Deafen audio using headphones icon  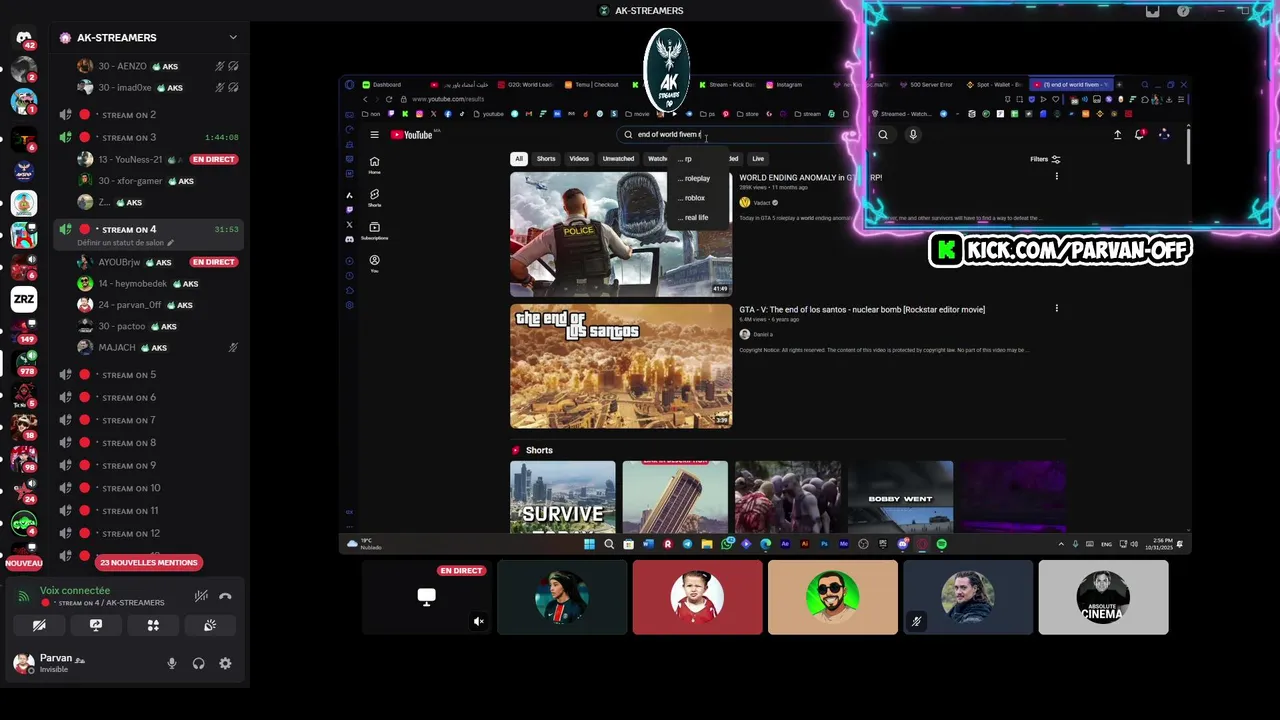coord(198,663)
